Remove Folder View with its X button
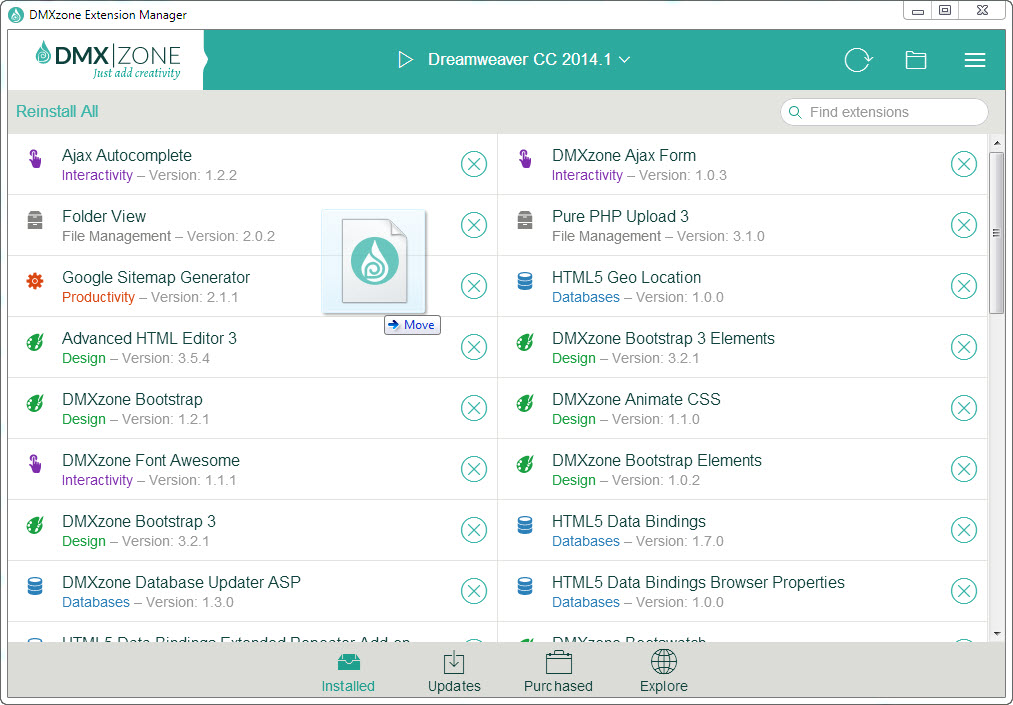The image size is (1013, 705). click(474, 225)
